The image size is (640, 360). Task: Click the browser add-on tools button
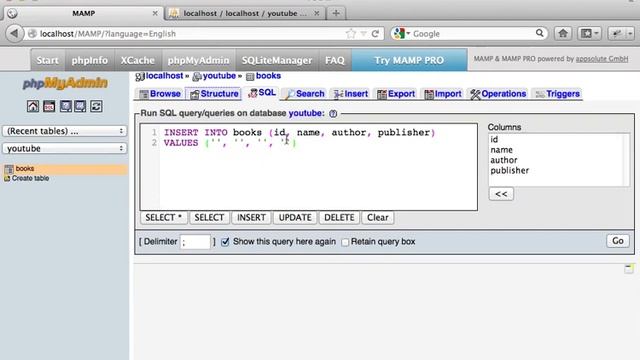[x=620, y=33]
